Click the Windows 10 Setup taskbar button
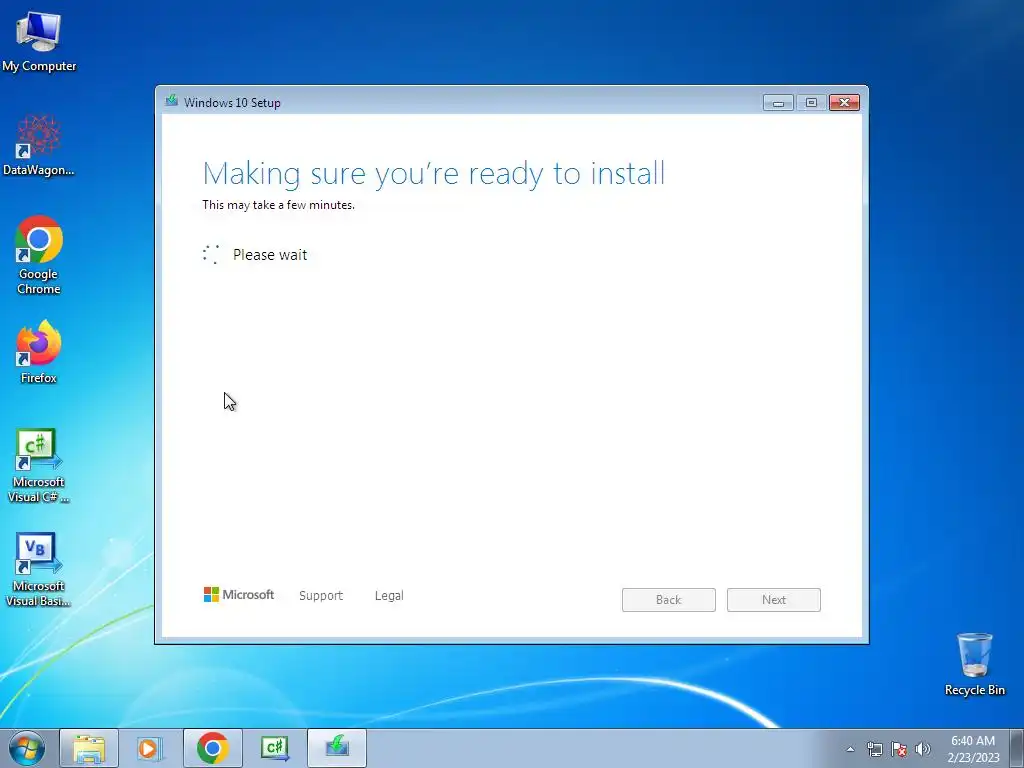Image resolution: width=1024 pixels, height=768 pixels. (x=337, y=748)
